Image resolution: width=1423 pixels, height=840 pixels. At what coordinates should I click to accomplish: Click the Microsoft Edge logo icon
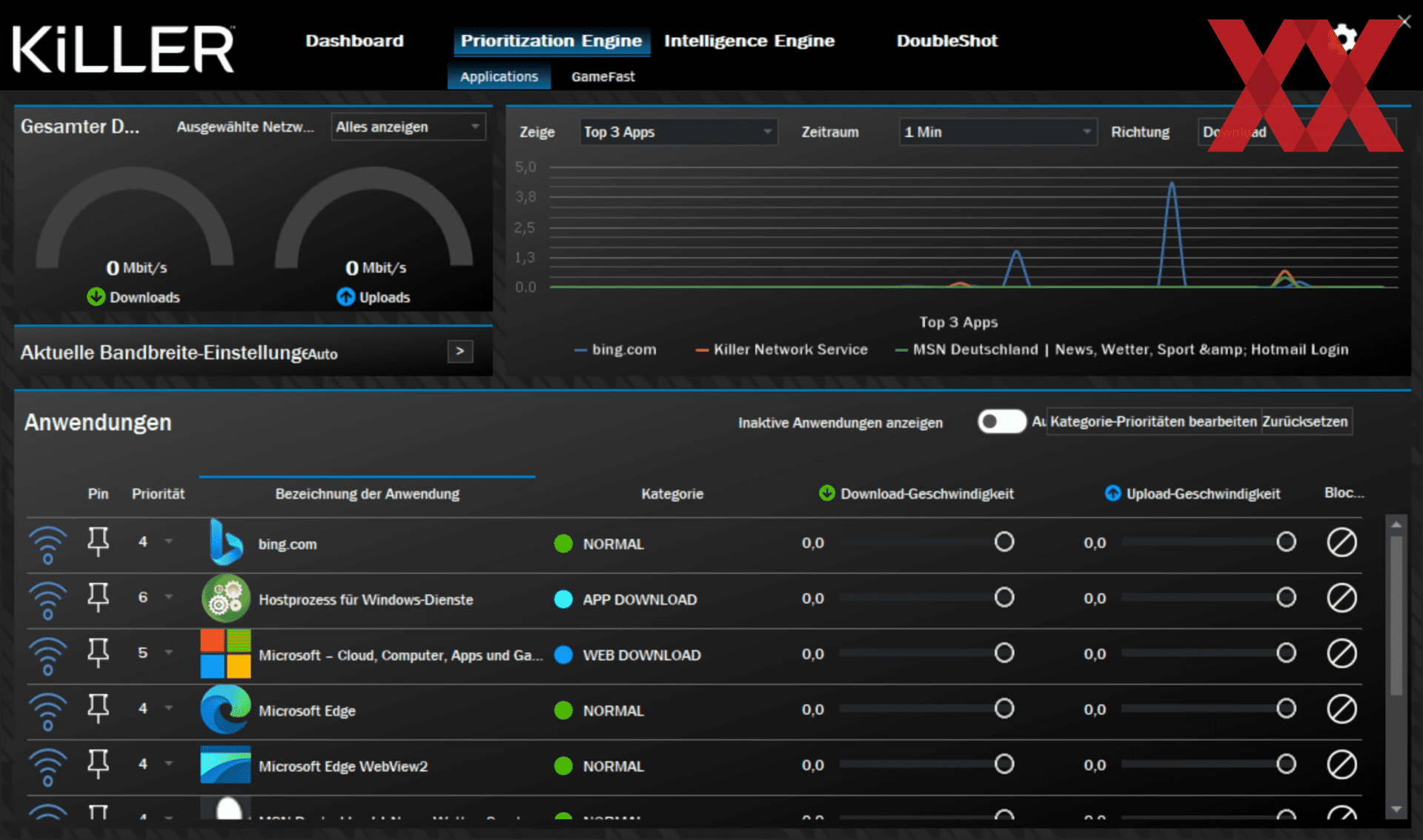[x=225, y=709]
